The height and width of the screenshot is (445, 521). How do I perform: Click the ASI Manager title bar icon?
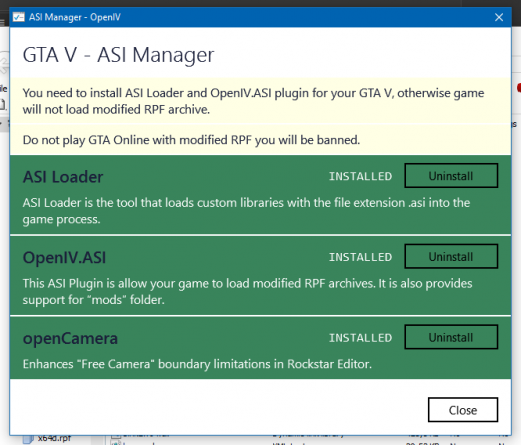(19, 17)
